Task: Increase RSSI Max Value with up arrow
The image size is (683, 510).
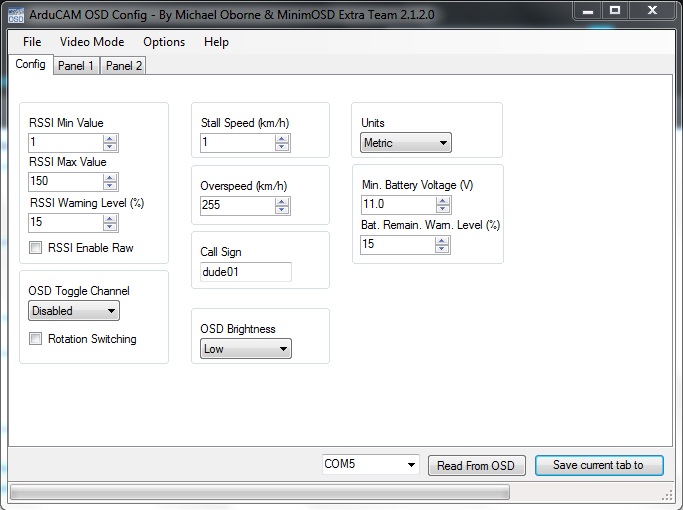Action: click(110, 178)
